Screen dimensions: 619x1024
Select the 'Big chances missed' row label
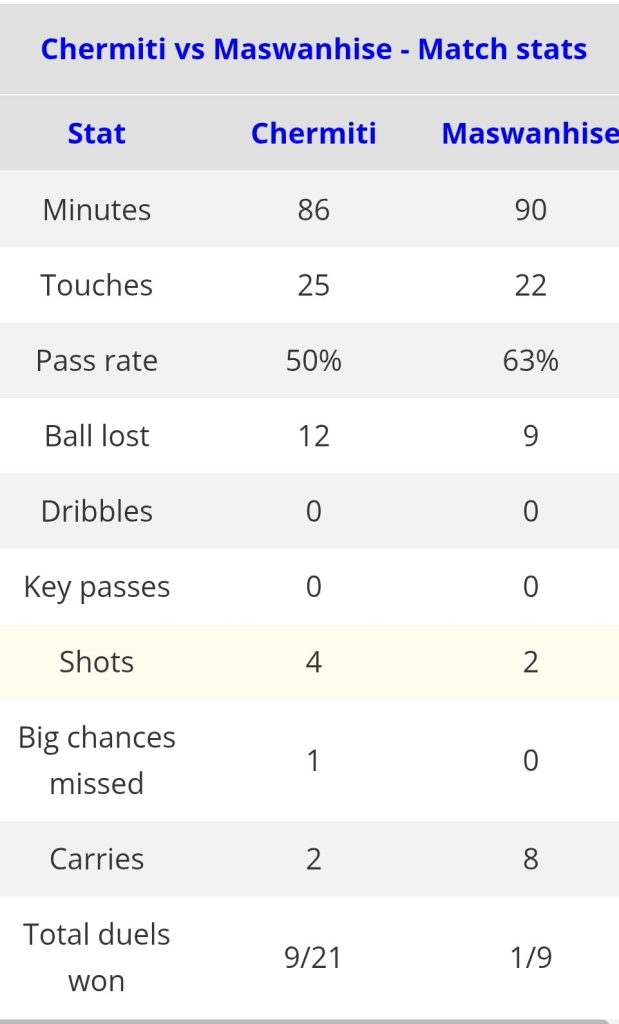tap(97, 760)
